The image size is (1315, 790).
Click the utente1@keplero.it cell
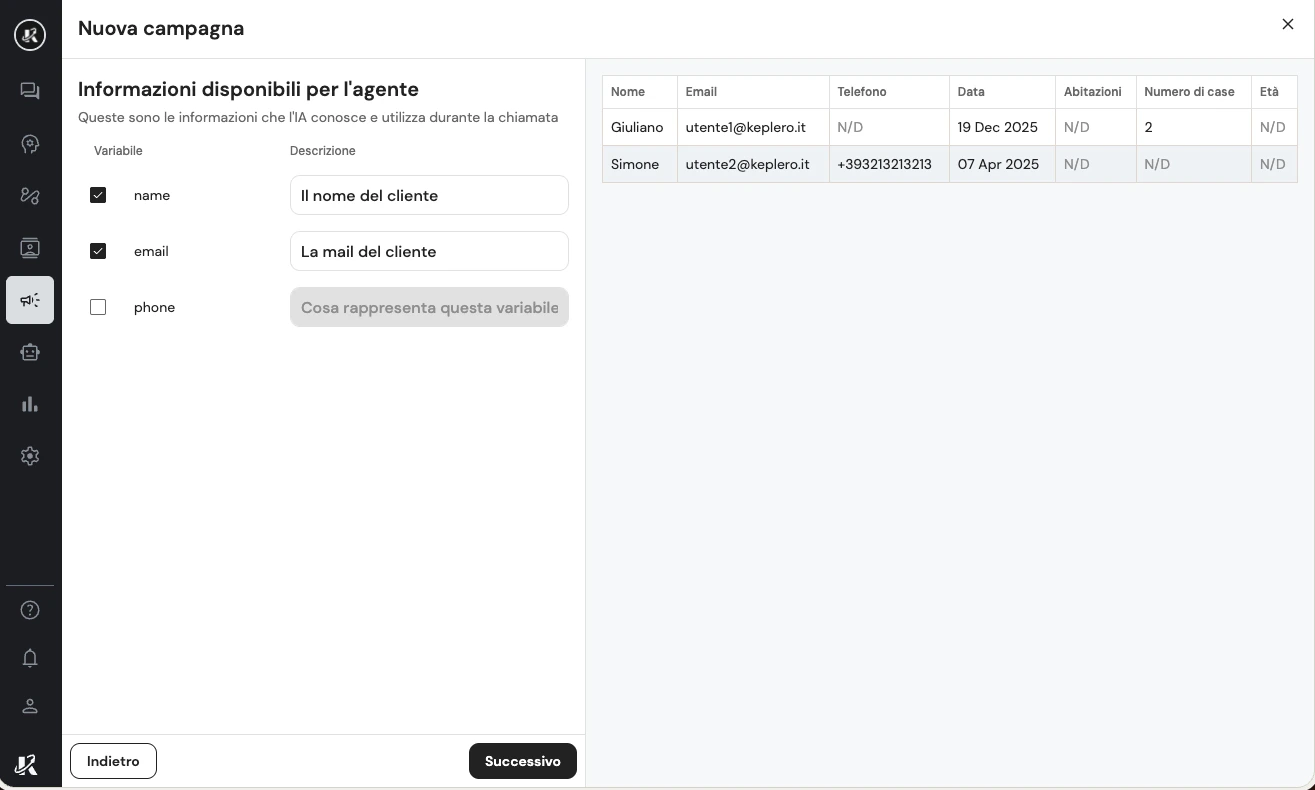[753, 127]
